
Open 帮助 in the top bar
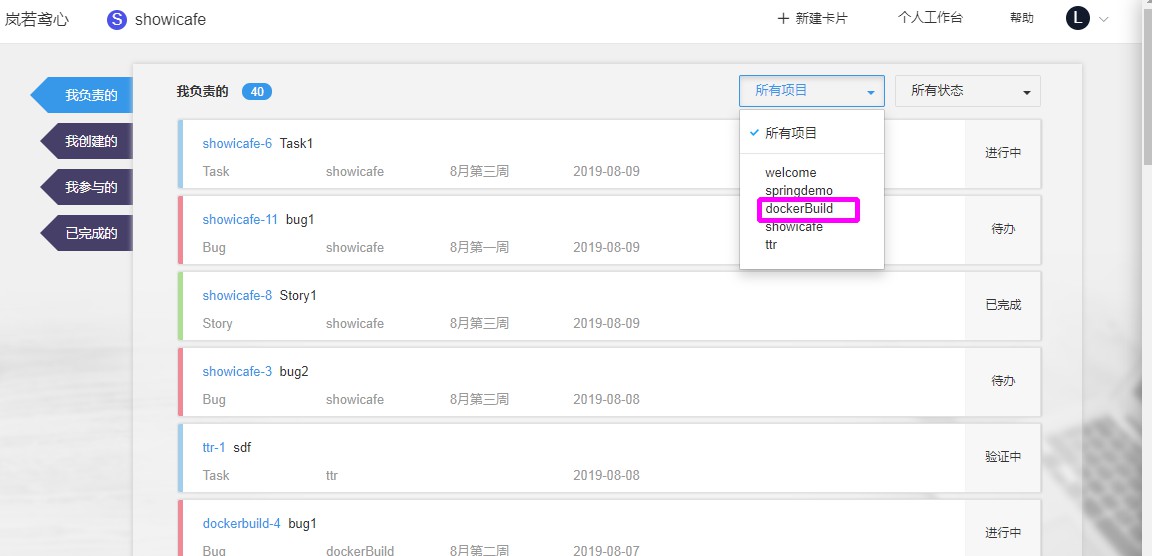(x=1021, y=18)
